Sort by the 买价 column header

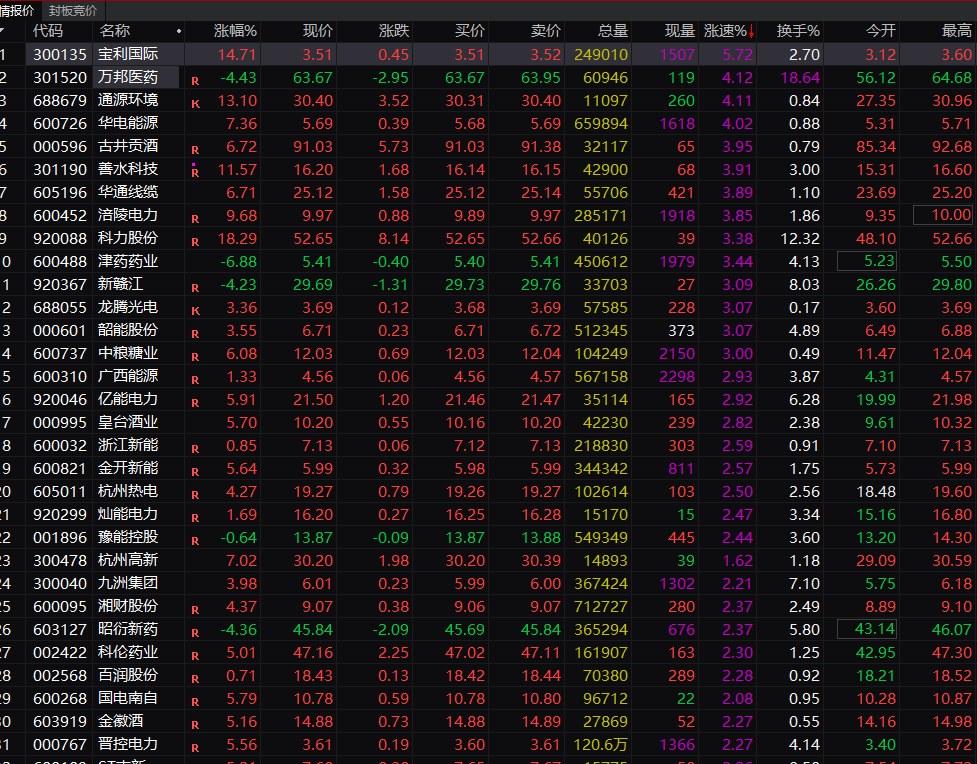[470, 31]
